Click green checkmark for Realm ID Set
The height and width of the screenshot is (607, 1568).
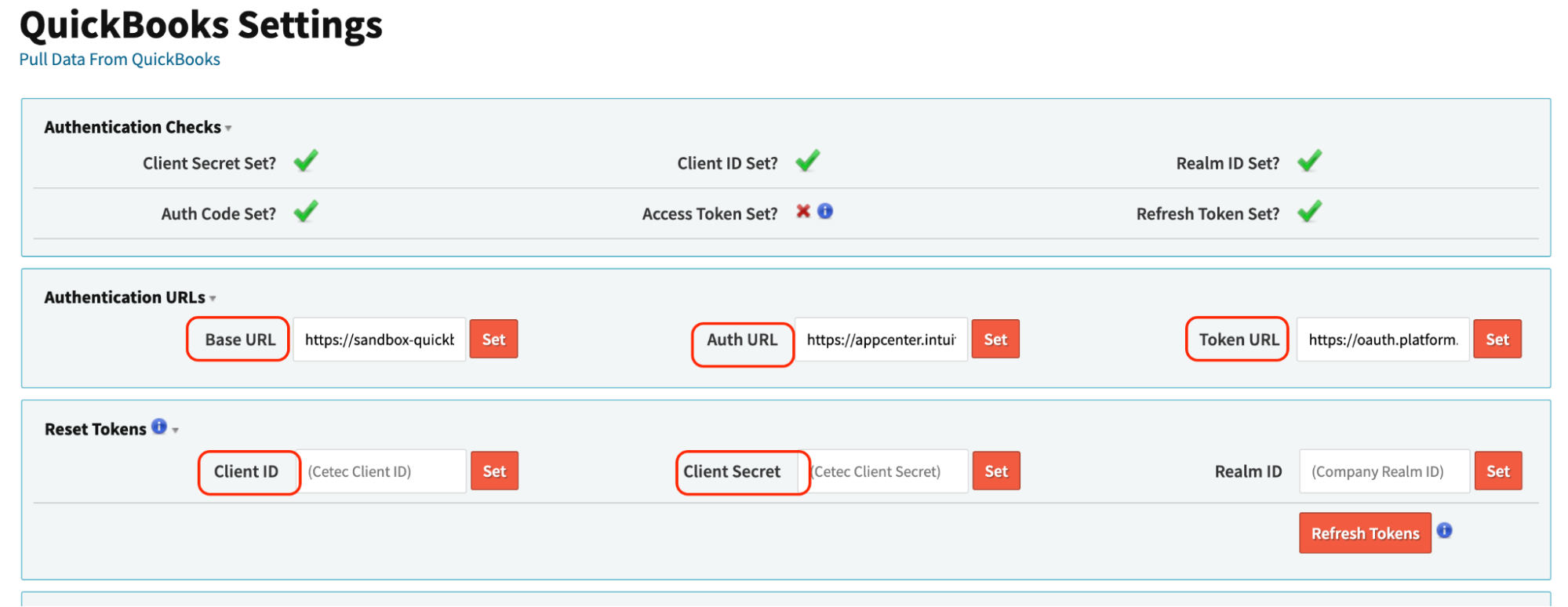point(1309,161)
